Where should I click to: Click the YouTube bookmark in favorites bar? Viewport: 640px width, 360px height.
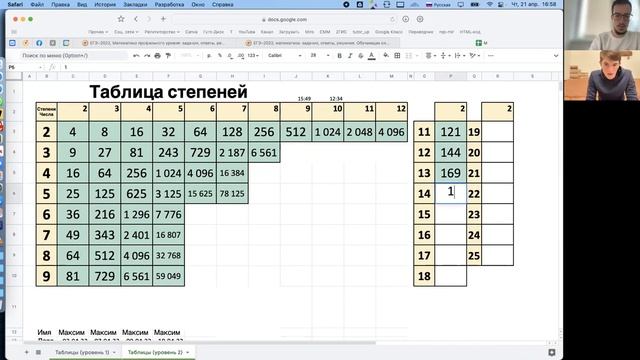pyautogui.click(x=247, y=31)
